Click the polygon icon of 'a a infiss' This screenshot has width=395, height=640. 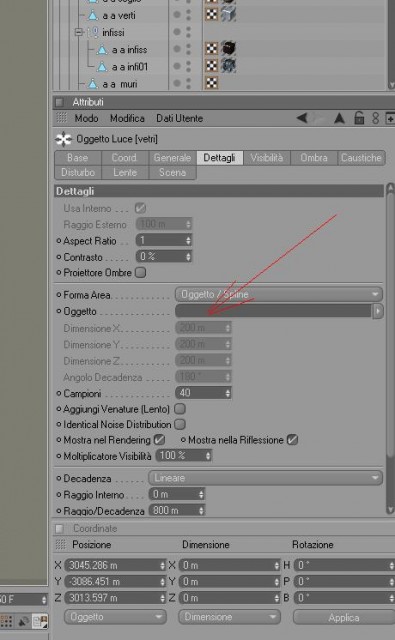pos(102,50)
